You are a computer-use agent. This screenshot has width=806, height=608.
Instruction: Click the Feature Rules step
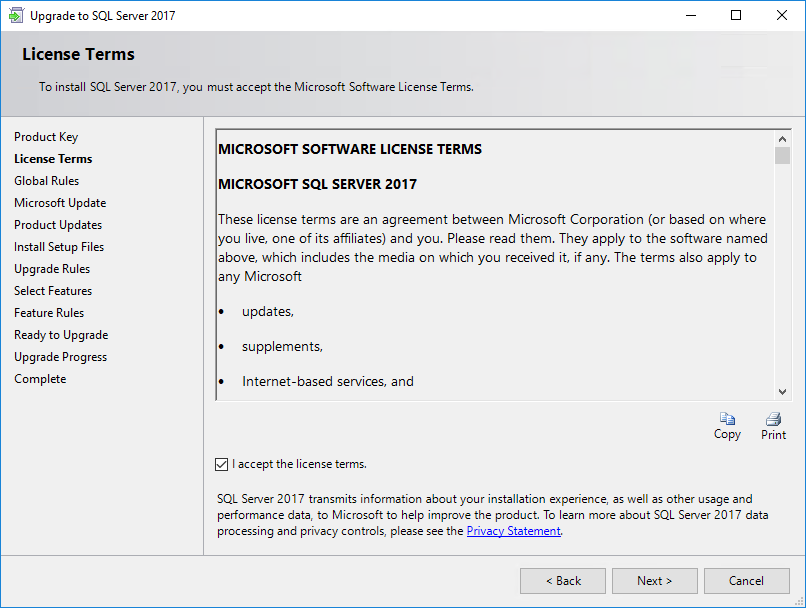(x=49, y=313)
